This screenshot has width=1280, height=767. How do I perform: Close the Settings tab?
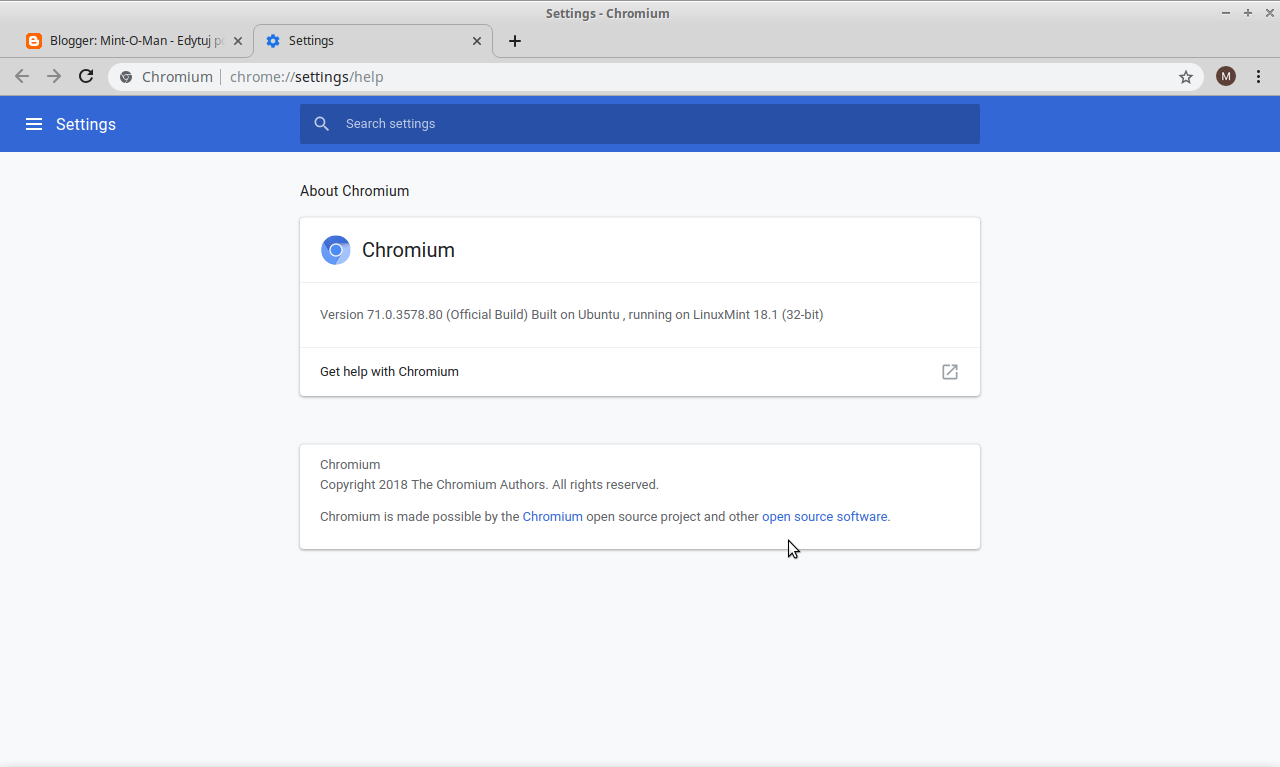pos(477,41)
